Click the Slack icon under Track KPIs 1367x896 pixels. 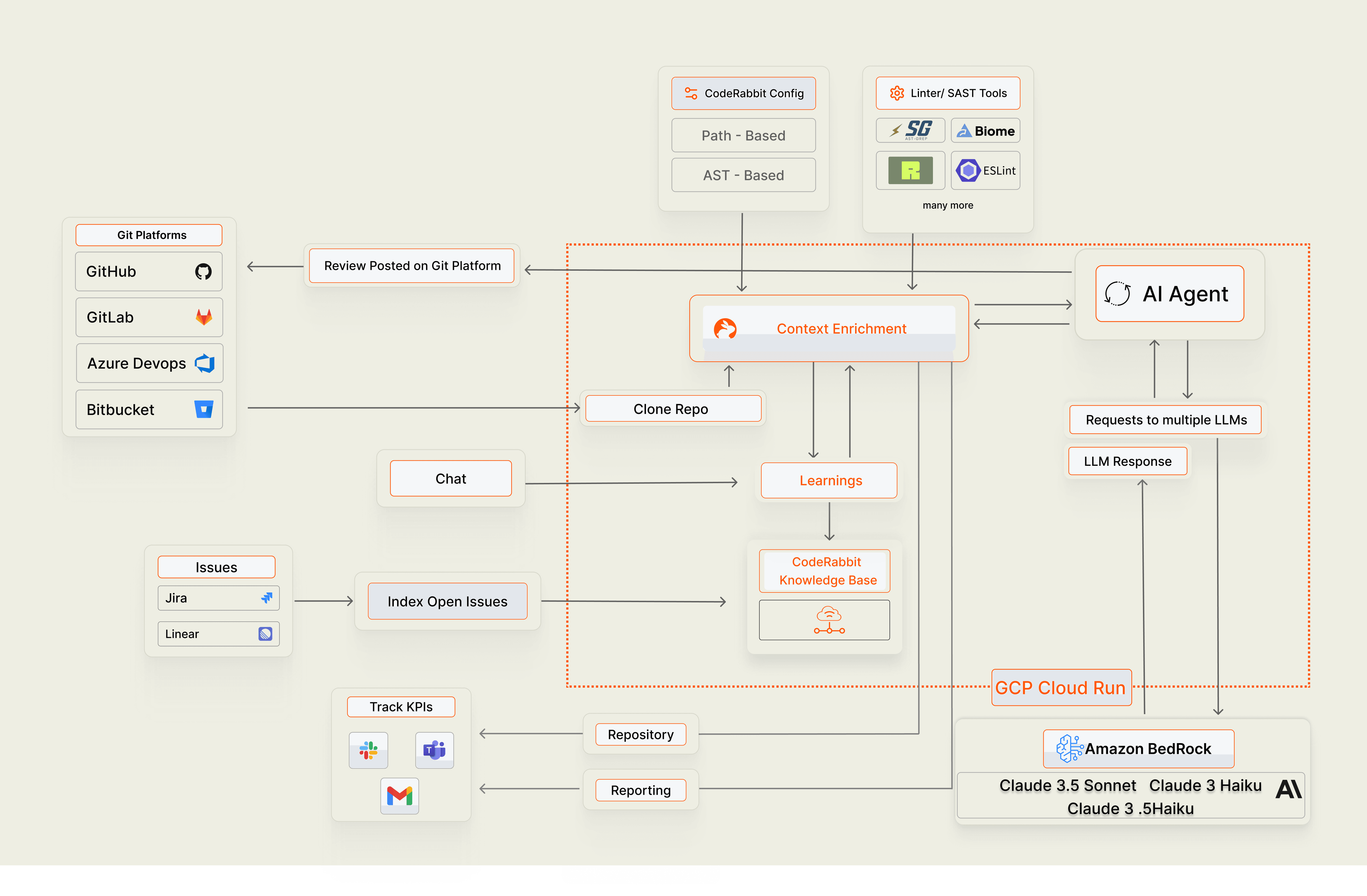(368, 749)
